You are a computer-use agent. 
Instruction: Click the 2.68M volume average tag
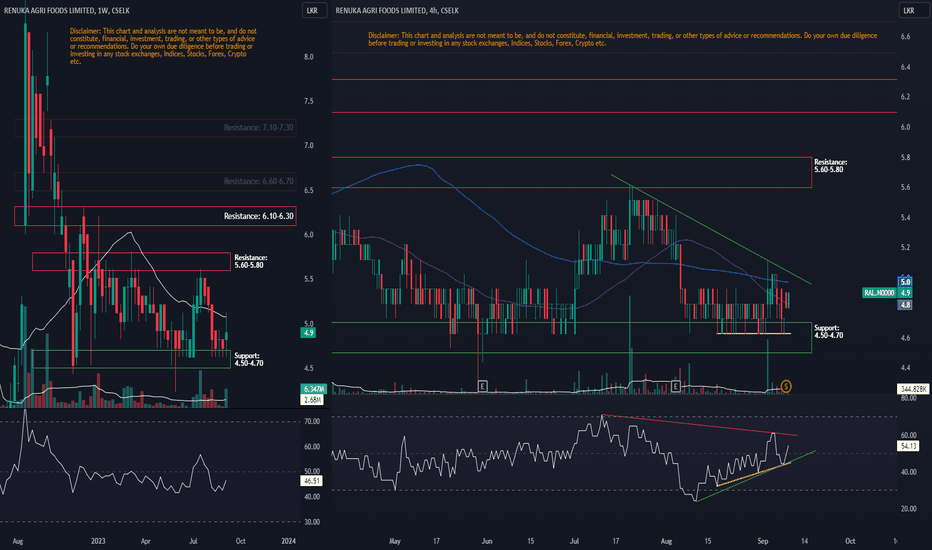pyautogui.click(x=313, y=400)
